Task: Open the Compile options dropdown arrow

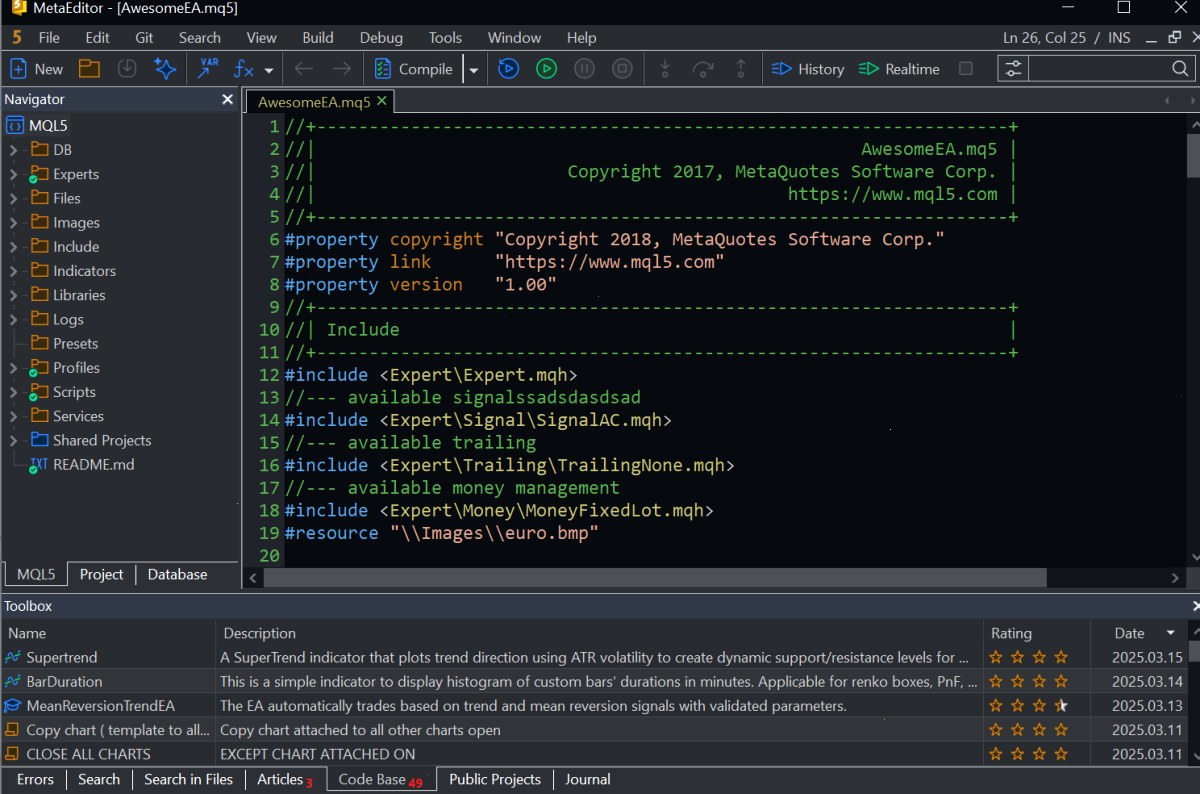Action: (x=473, y=70)
